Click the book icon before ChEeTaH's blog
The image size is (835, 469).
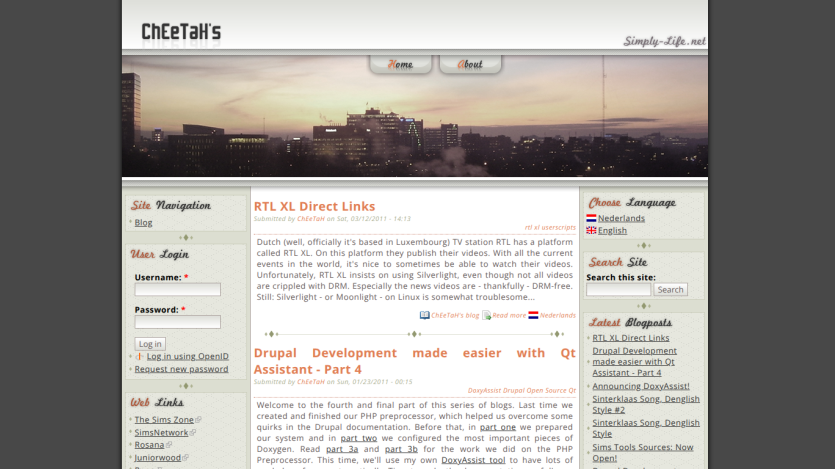(424, 315)
